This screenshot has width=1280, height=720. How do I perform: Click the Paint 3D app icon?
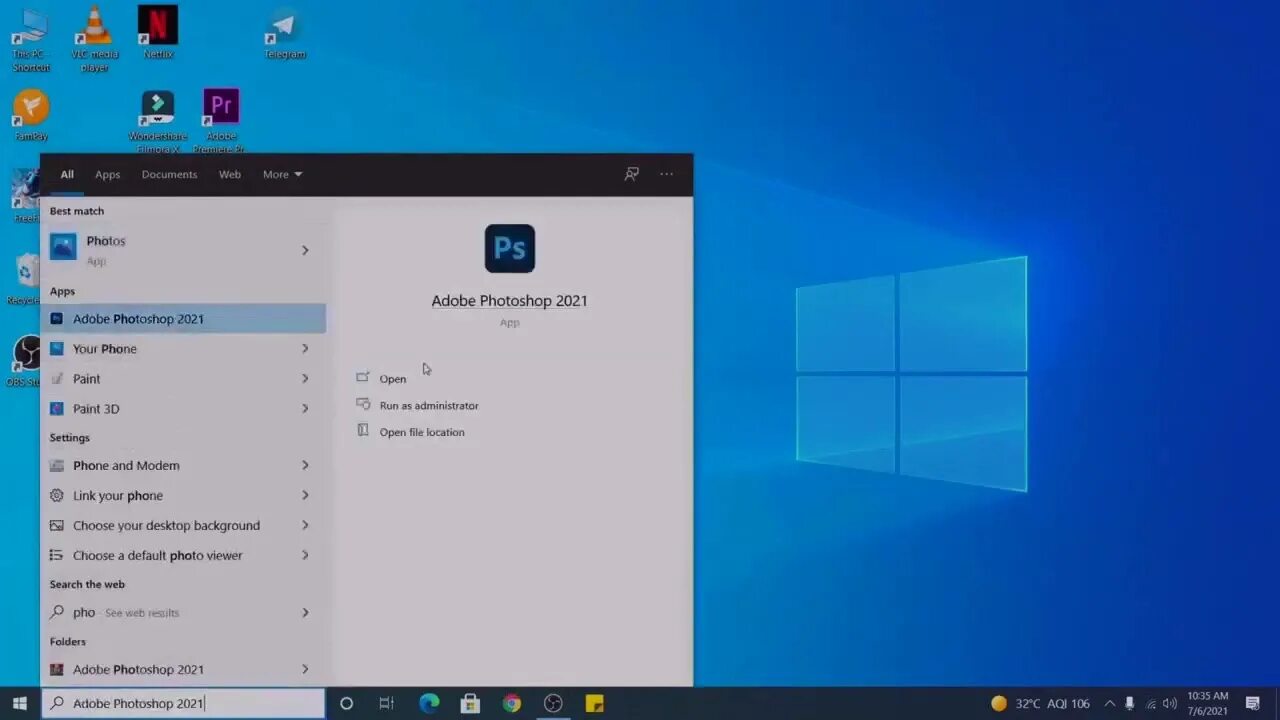pos(57,408)
